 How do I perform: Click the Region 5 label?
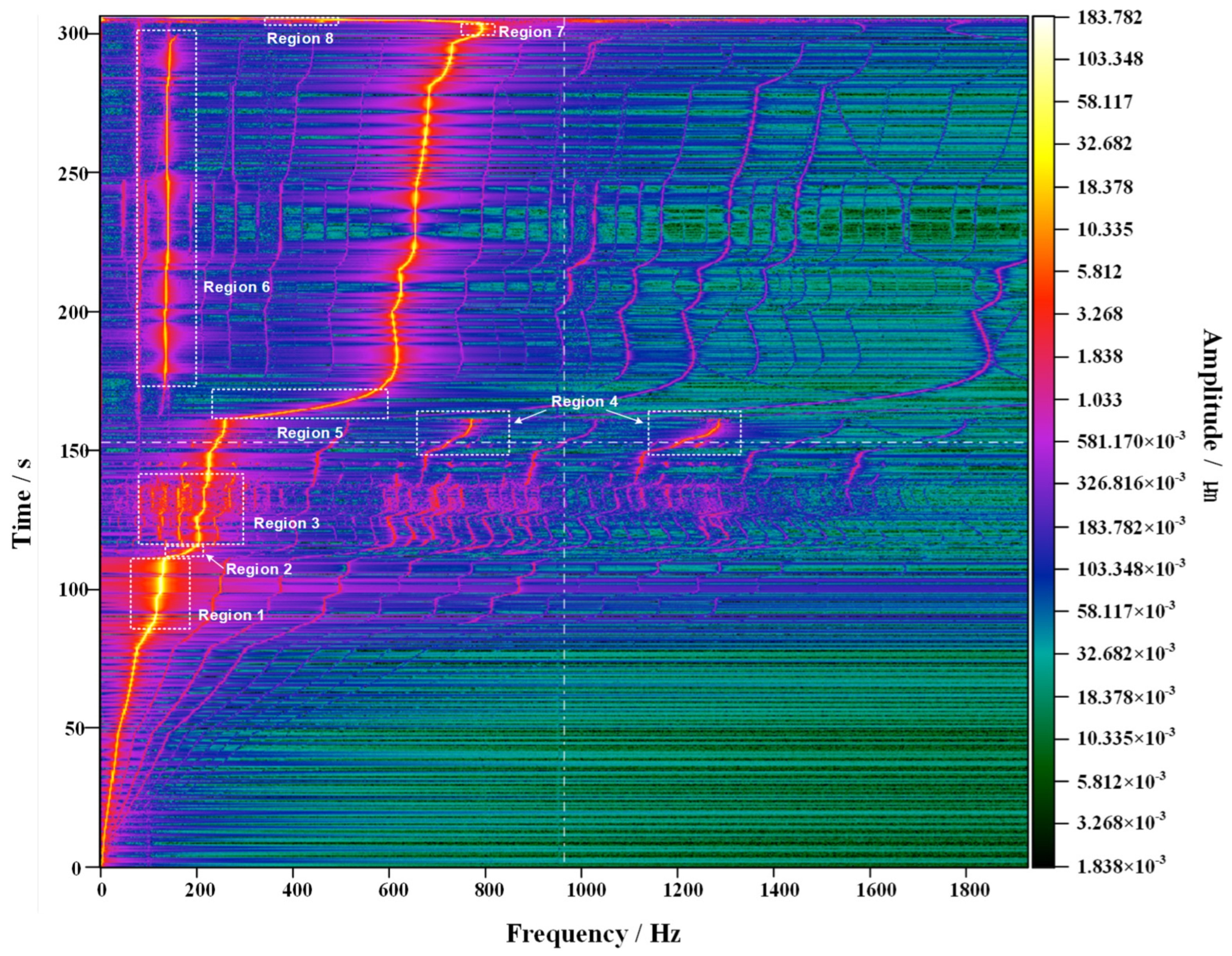[310, 433]
